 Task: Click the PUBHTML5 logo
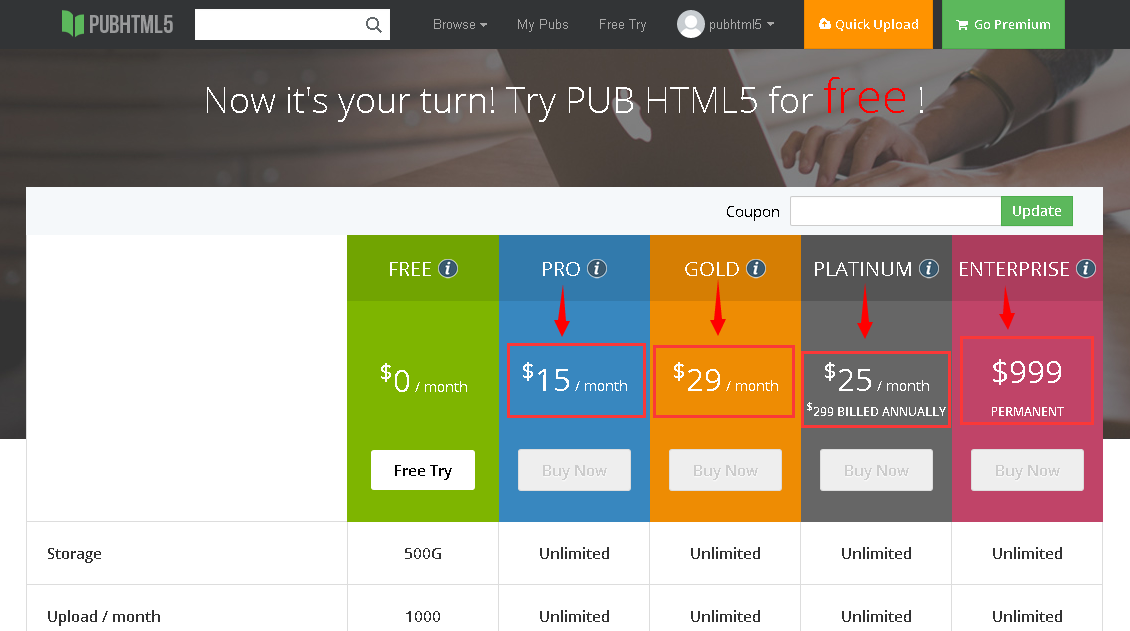point(117,24)
